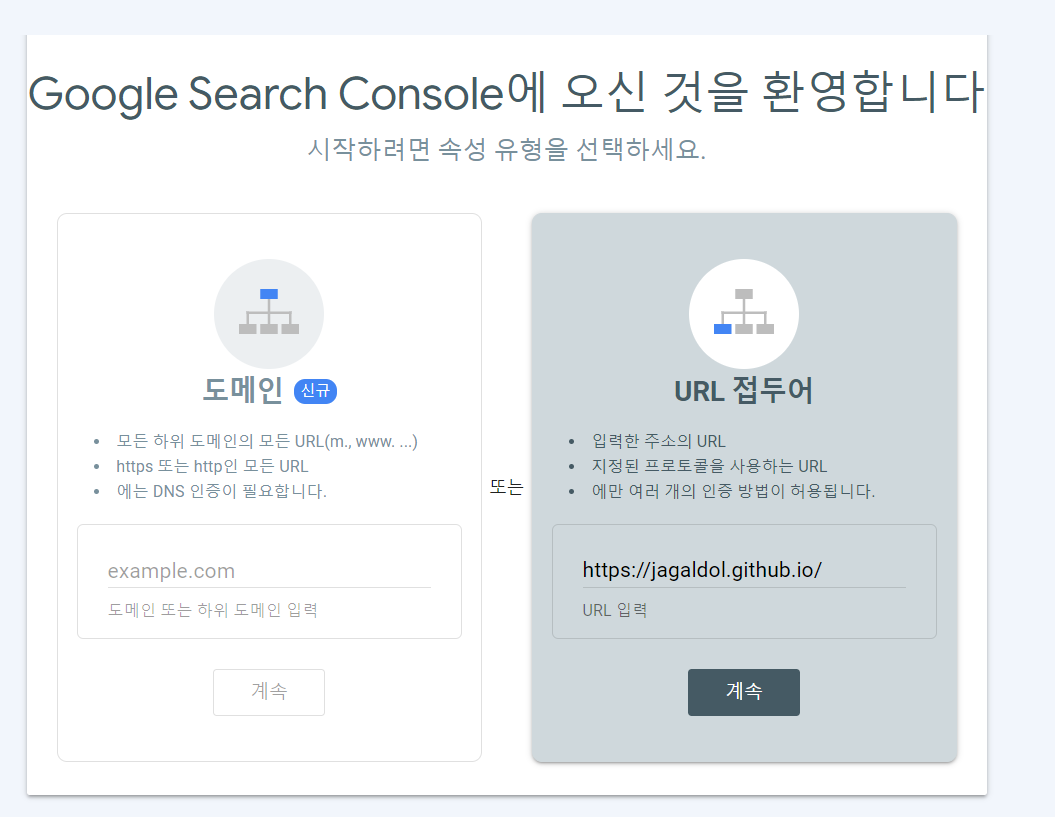Click the 시작하려면 속성 유형을 선택하세요 subtitle
Image resolution: width=1055 pixels, height=817 pixels.
point(506,150)
